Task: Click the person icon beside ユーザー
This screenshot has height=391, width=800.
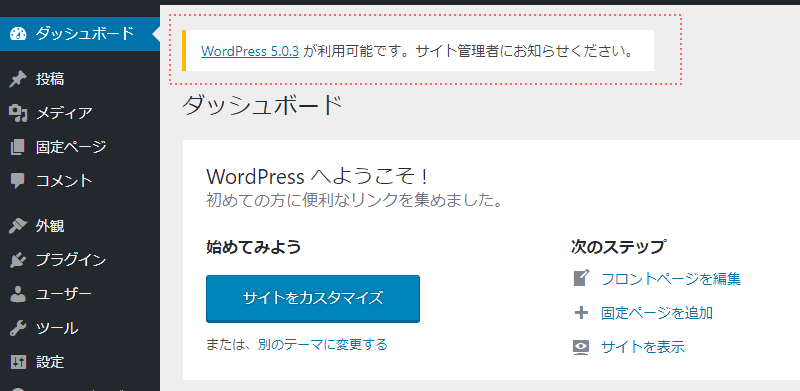Action: tap(18, 294)
